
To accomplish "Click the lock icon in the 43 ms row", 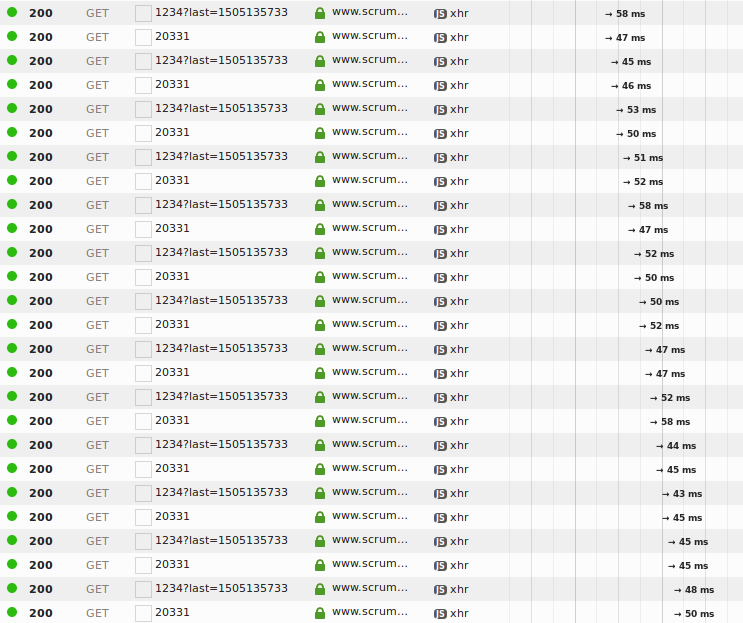I will (x=320, y=493).
